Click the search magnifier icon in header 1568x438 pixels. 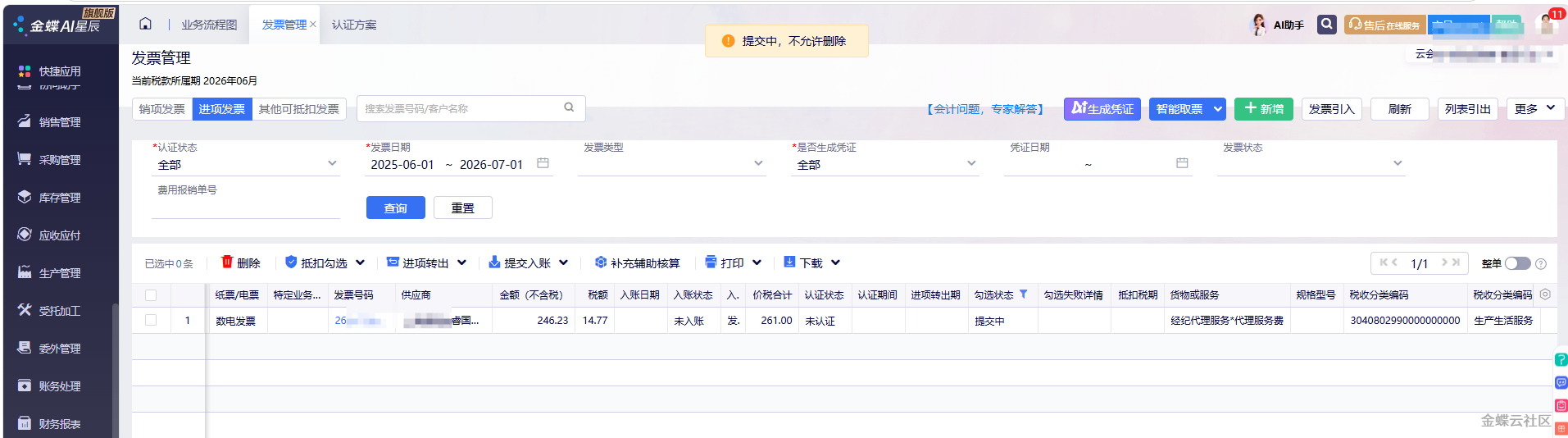[1326, 25]
